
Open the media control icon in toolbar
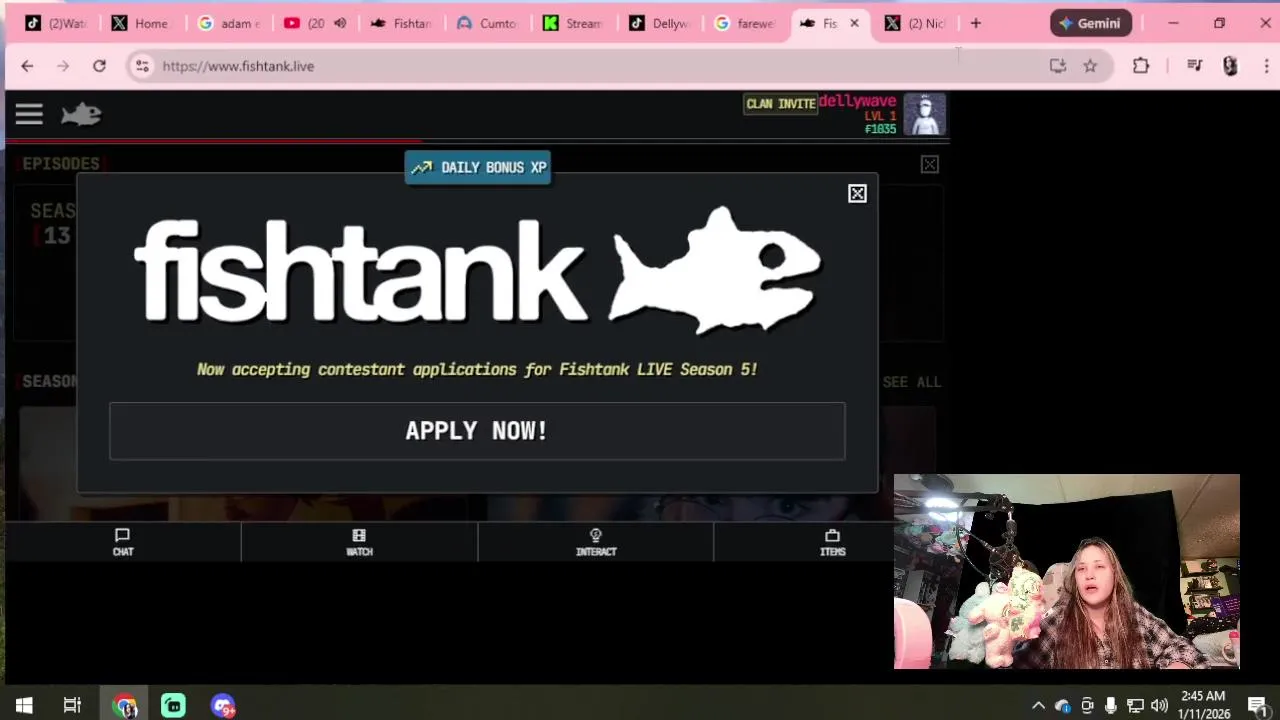tap(1194, 66)
